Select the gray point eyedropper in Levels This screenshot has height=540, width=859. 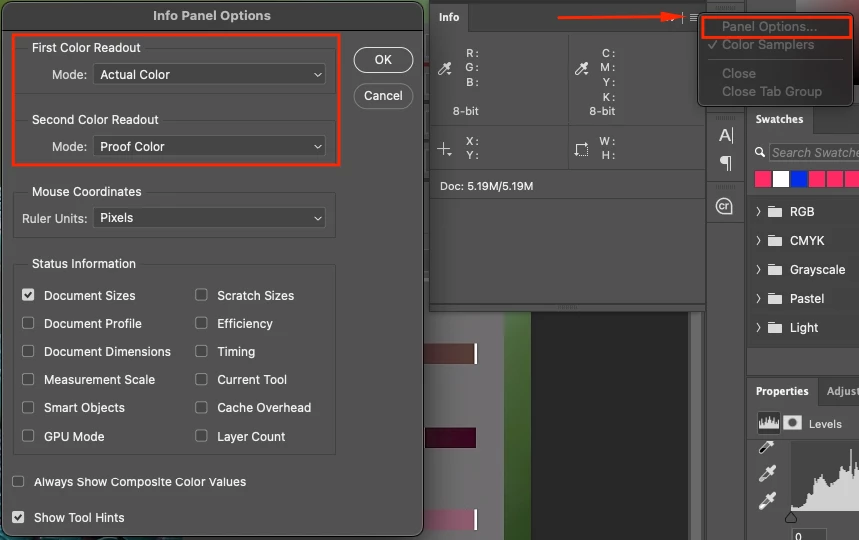click(x=767, y=473)
